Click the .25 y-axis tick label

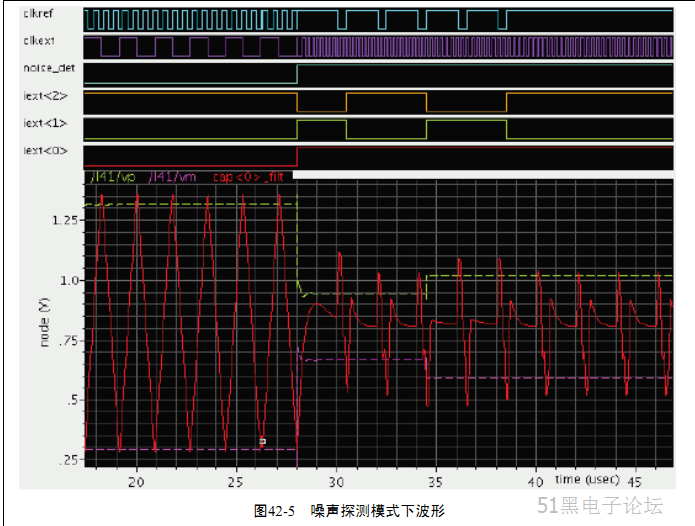click(x=69, y=460)
